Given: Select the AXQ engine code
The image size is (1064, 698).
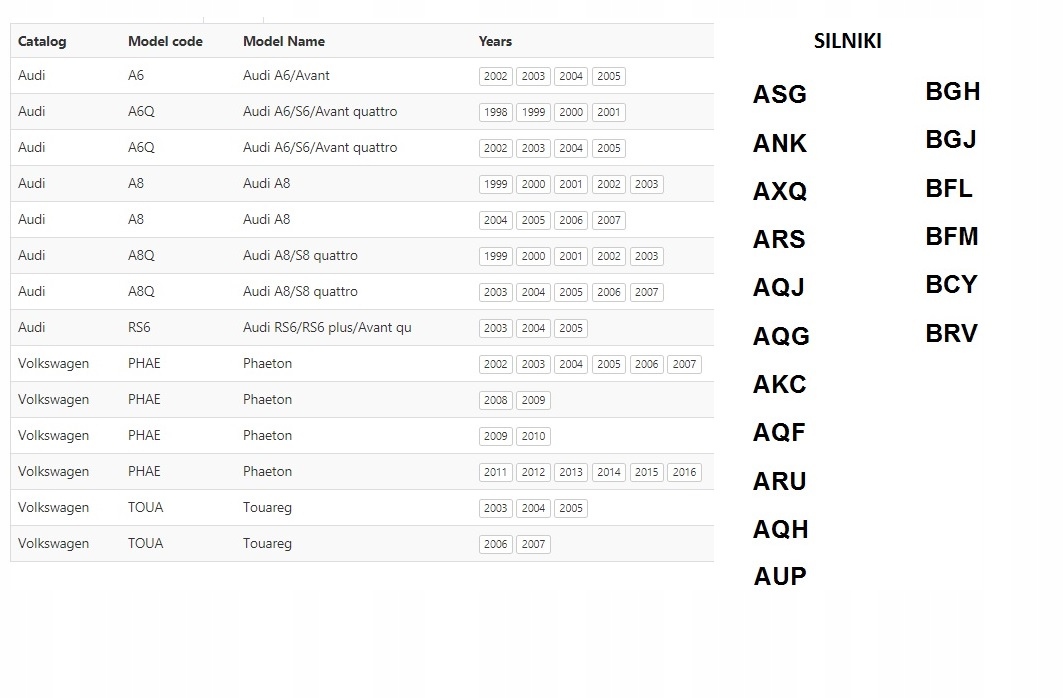Looking at the screenshot, I should pyautogui.click(x=779, y=191).
